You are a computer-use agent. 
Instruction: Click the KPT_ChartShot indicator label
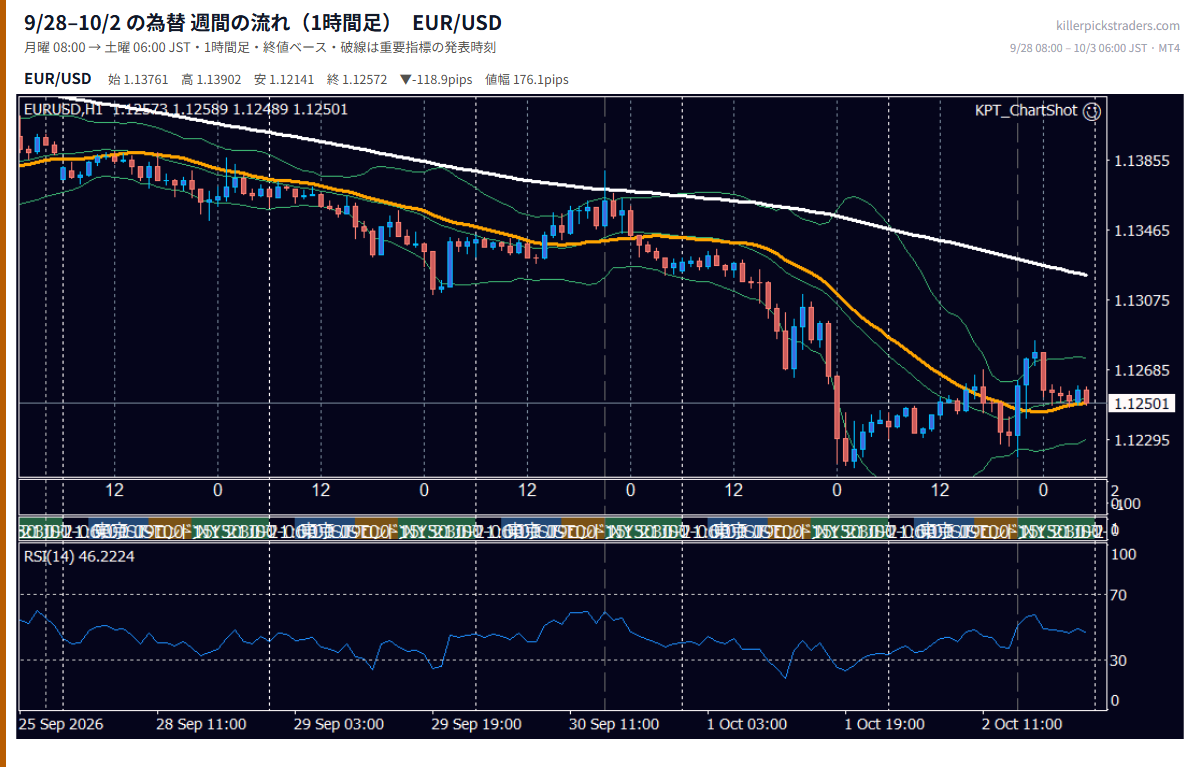point(1026,111)
